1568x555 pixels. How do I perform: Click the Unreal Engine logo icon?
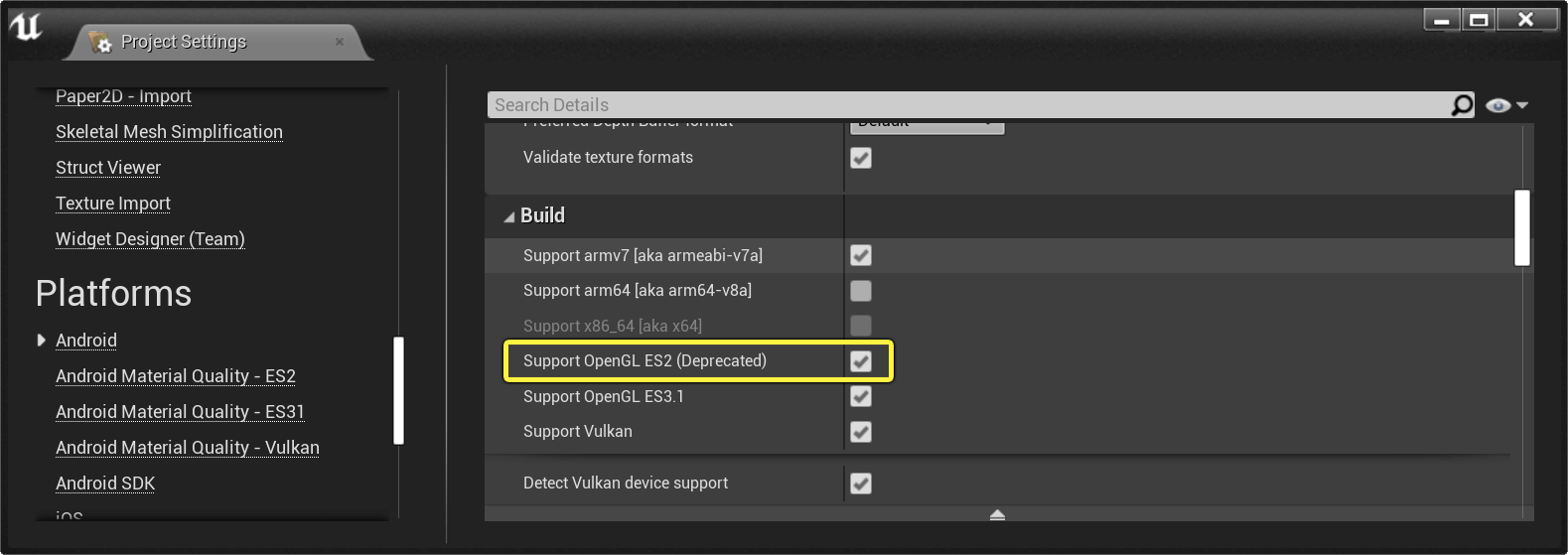(26, 27)
